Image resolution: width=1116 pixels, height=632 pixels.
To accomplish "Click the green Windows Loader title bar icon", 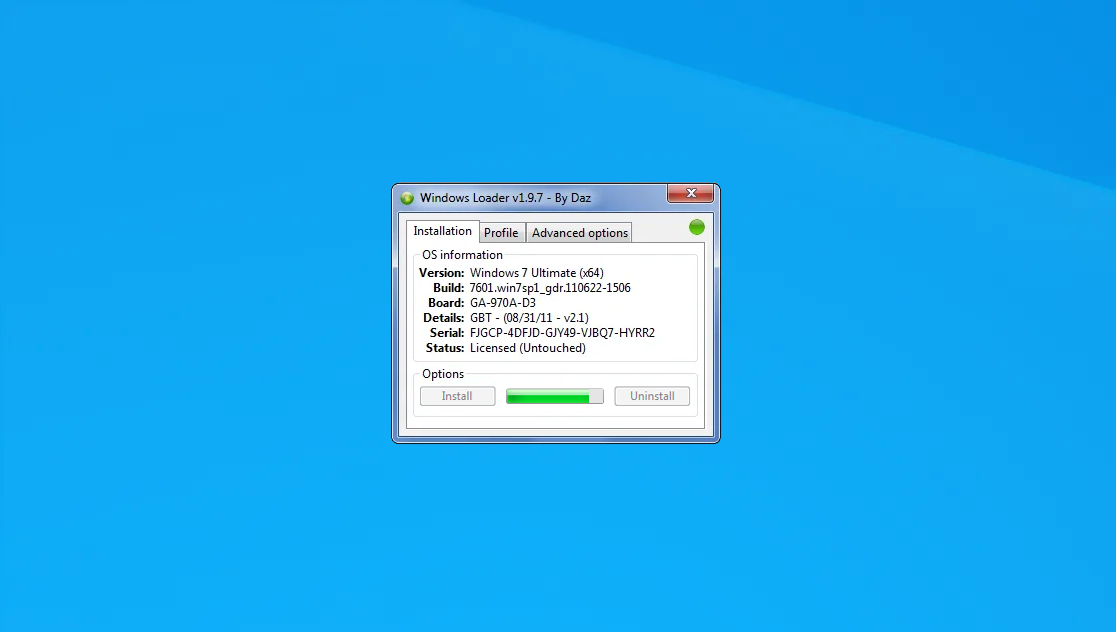I will [x=407, y=198].
